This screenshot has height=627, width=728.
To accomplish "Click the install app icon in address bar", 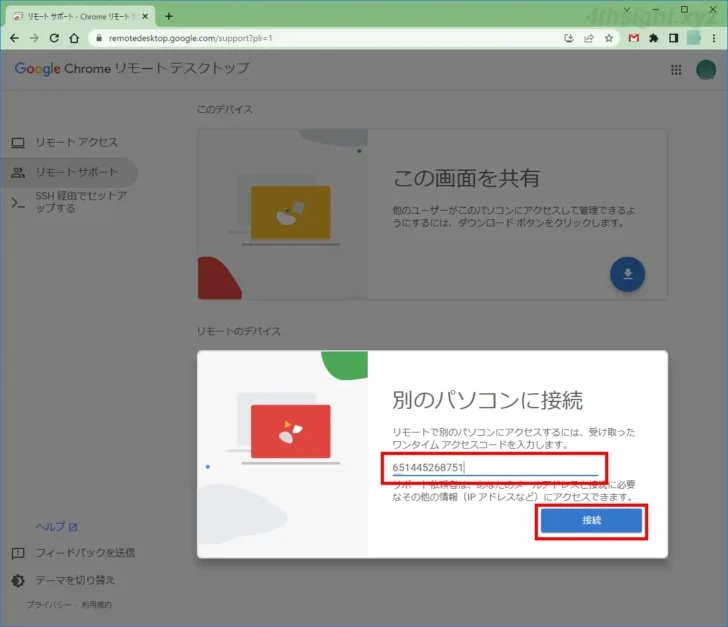I will tap(569, 38).
